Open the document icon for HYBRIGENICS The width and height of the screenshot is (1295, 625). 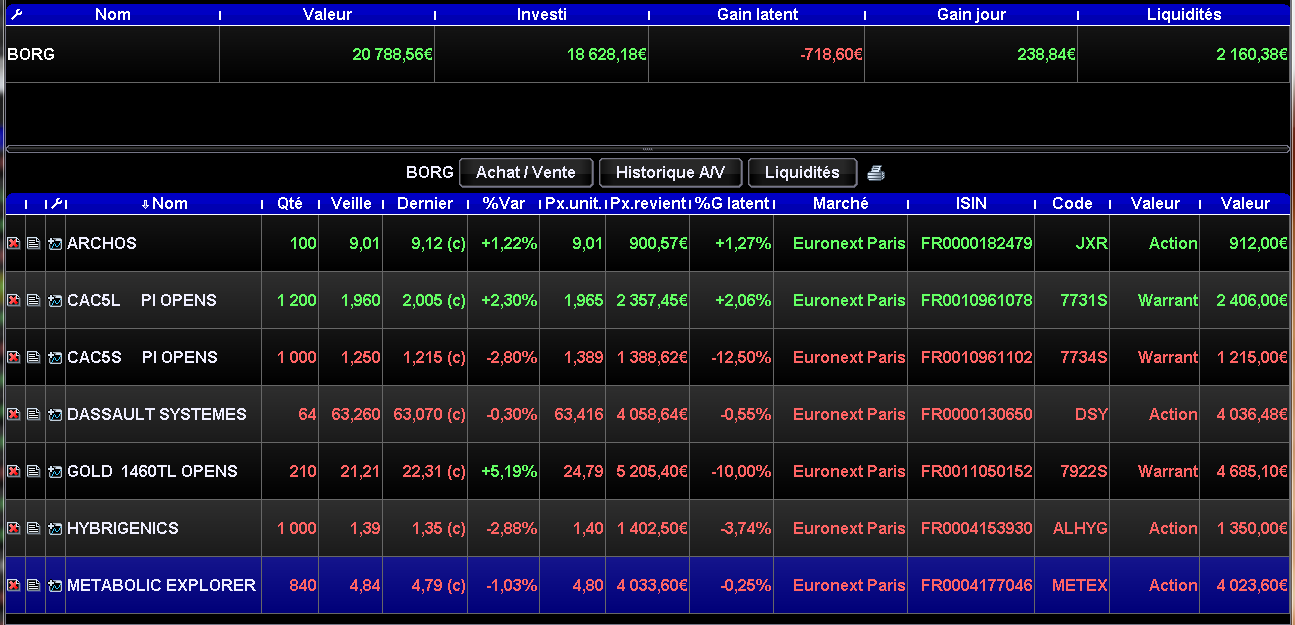click(34, 528)
